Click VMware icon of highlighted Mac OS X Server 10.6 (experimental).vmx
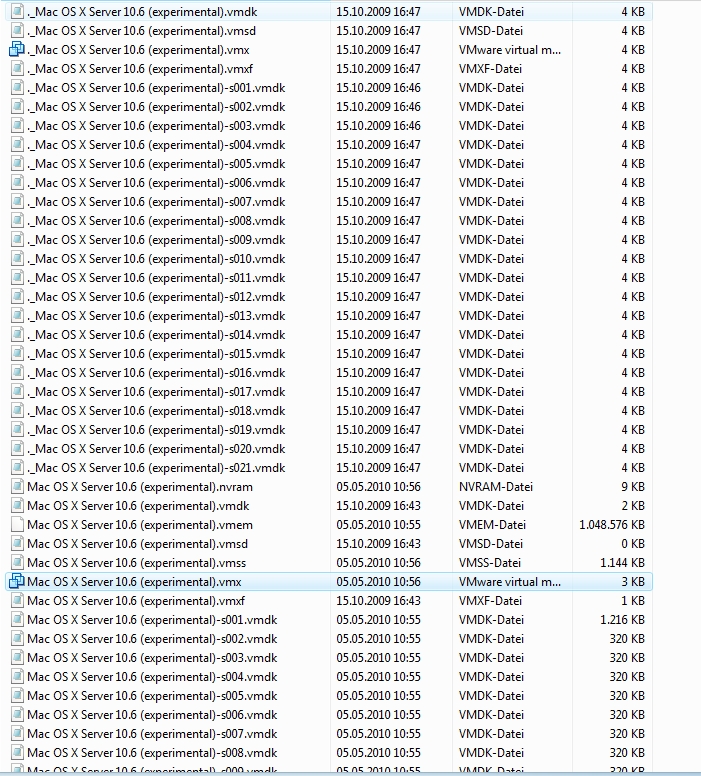This screenshot has height=776, width=701. tap(17, 582)
